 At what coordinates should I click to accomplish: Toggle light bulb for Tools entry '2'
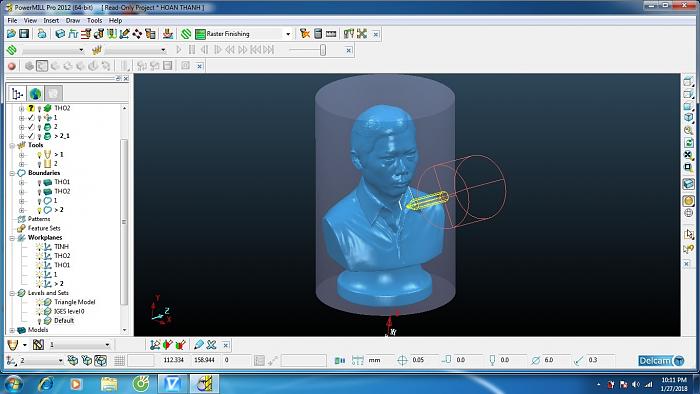[39, 164]
